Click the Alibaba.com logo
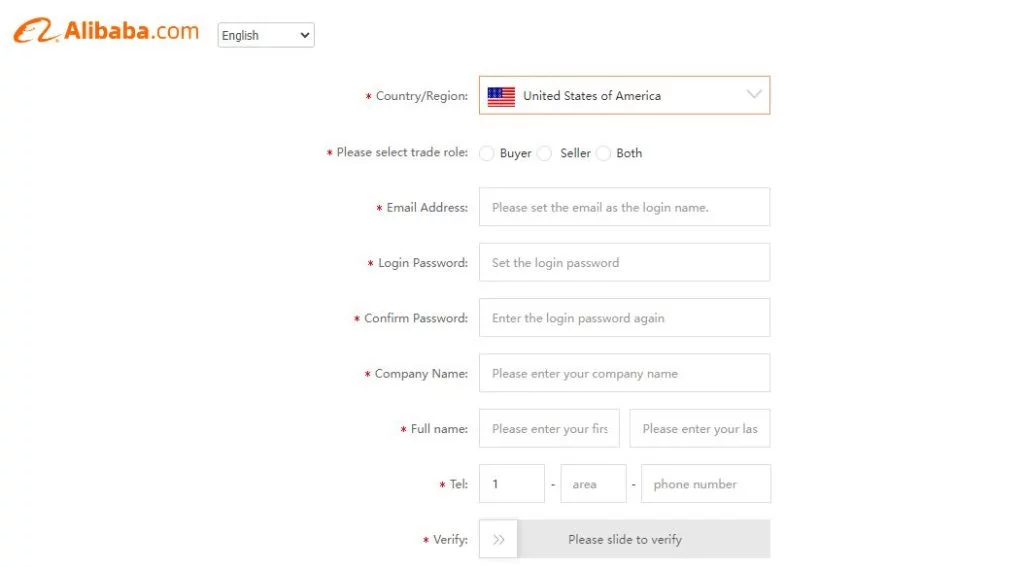1024x567 pixels. 106,32
